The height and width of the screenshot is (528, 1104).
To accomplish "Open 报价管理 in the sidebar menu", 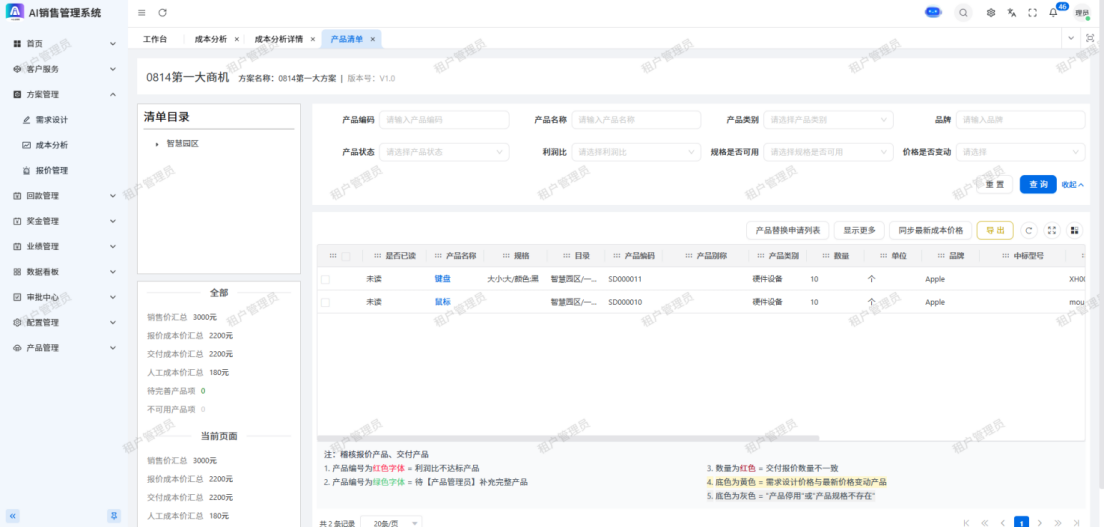I will pos(52,170).
